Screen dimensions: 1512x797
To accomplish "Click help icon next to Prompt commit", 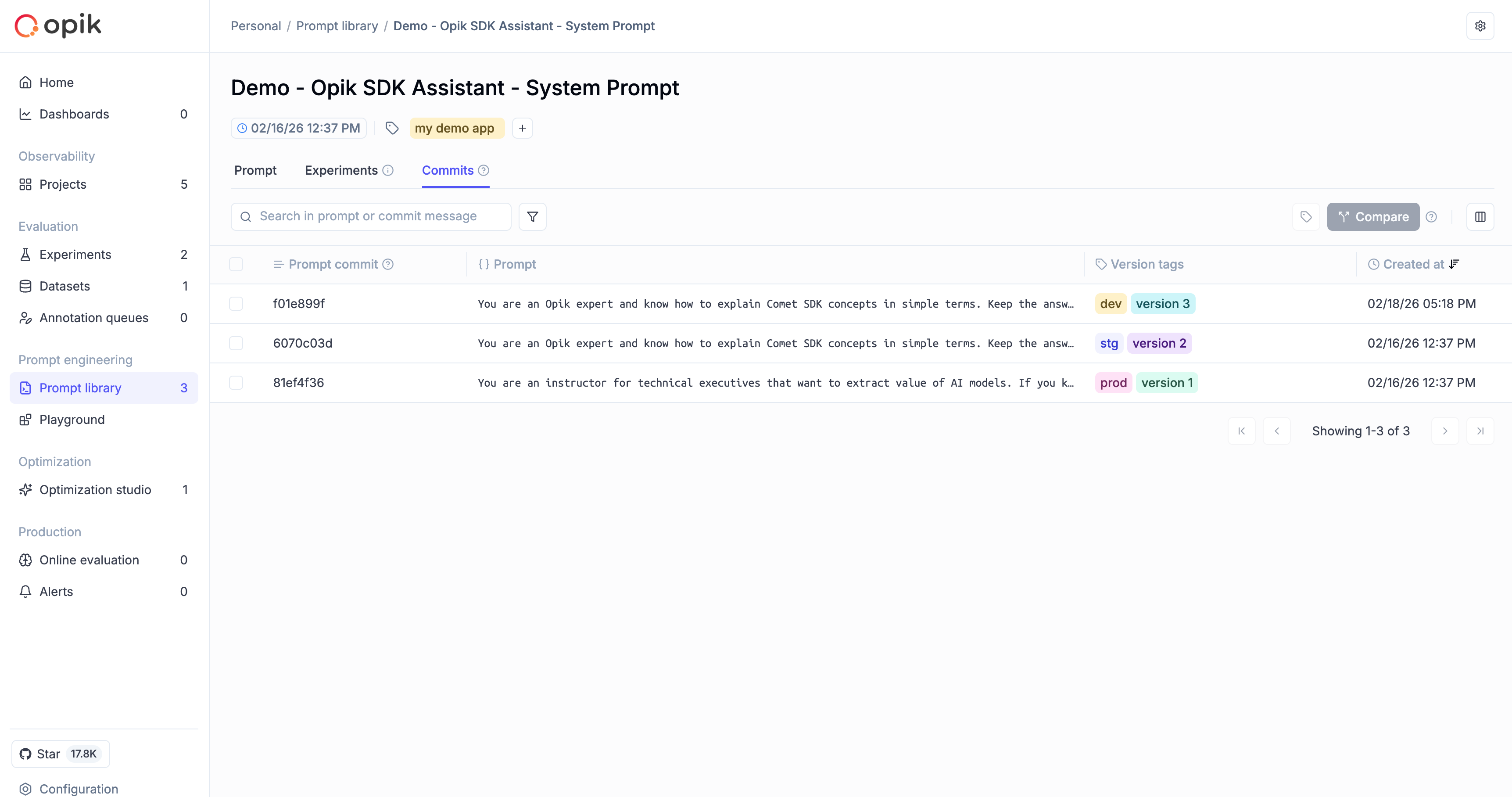I will (x=388, y=264).
